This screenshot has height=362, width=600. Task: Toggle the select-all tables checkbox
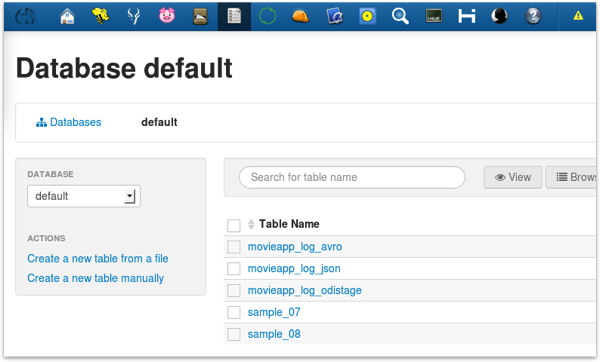[234, 225]
